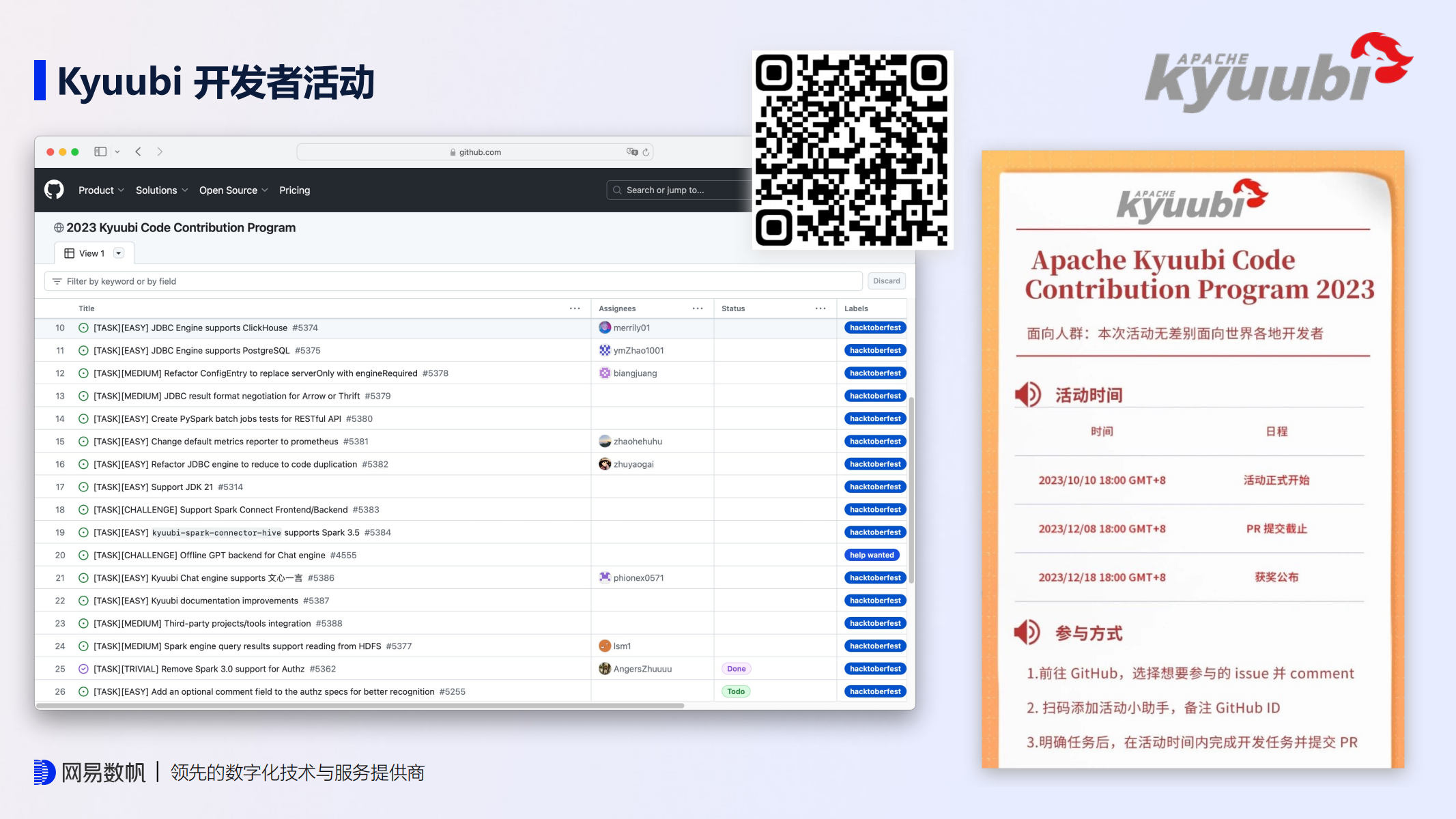The width and height of the screenshot is (1456, 819).
Task: Click zhuyaogai's avatar
Action: 605,464
